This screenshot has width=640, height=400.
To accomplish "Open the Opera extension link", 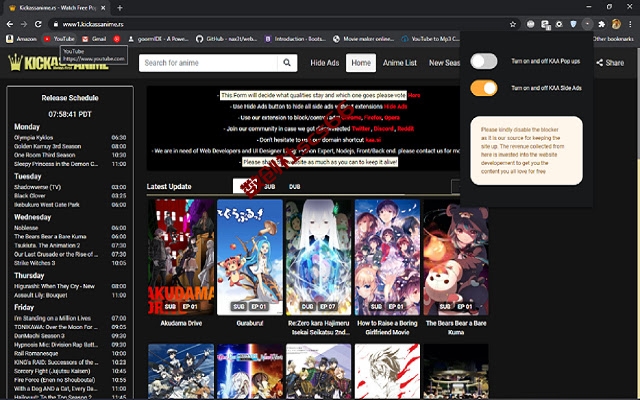I will [392, 118].
